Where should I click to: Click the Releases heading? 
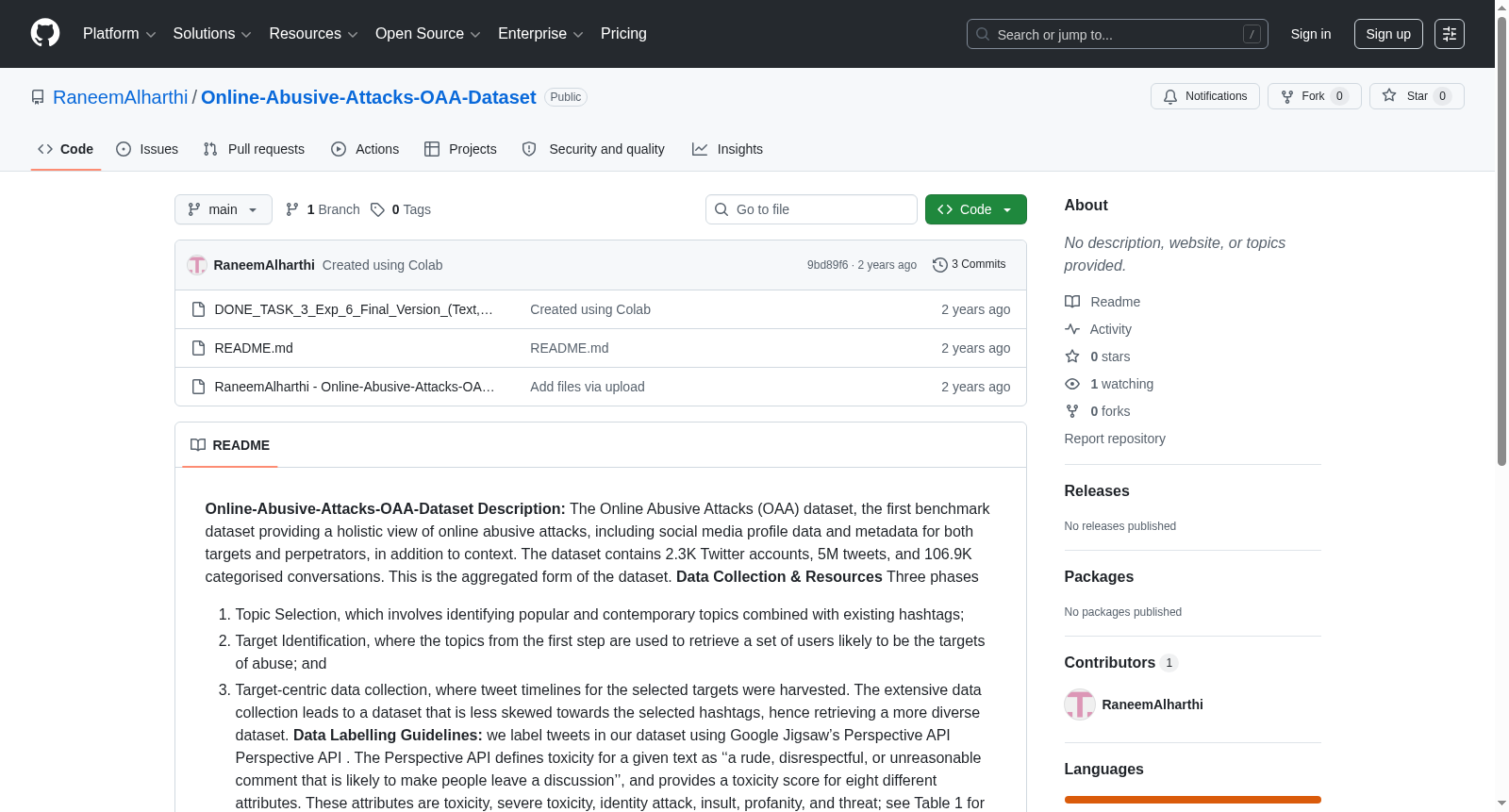click(x=1097, y=490)
